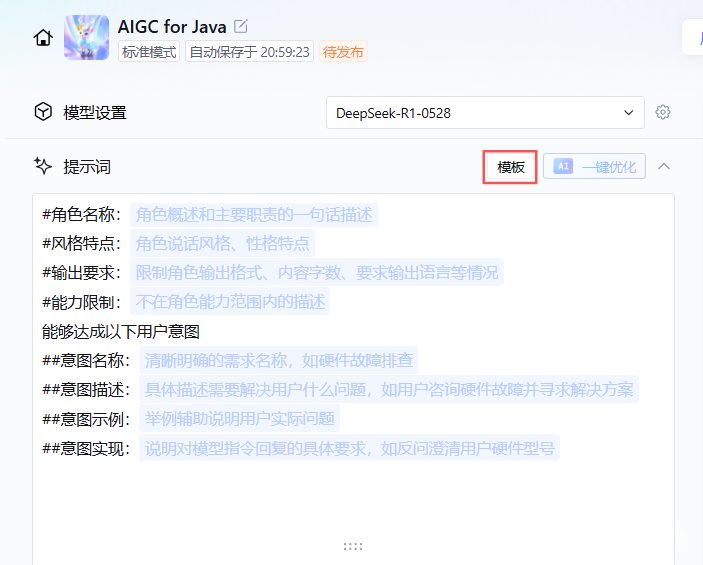The height and width of the screenshot is (565, 703).
Task: Click the resize handle dots below the prompt editor
Action: pyautogui.click(x=352, y=546)
